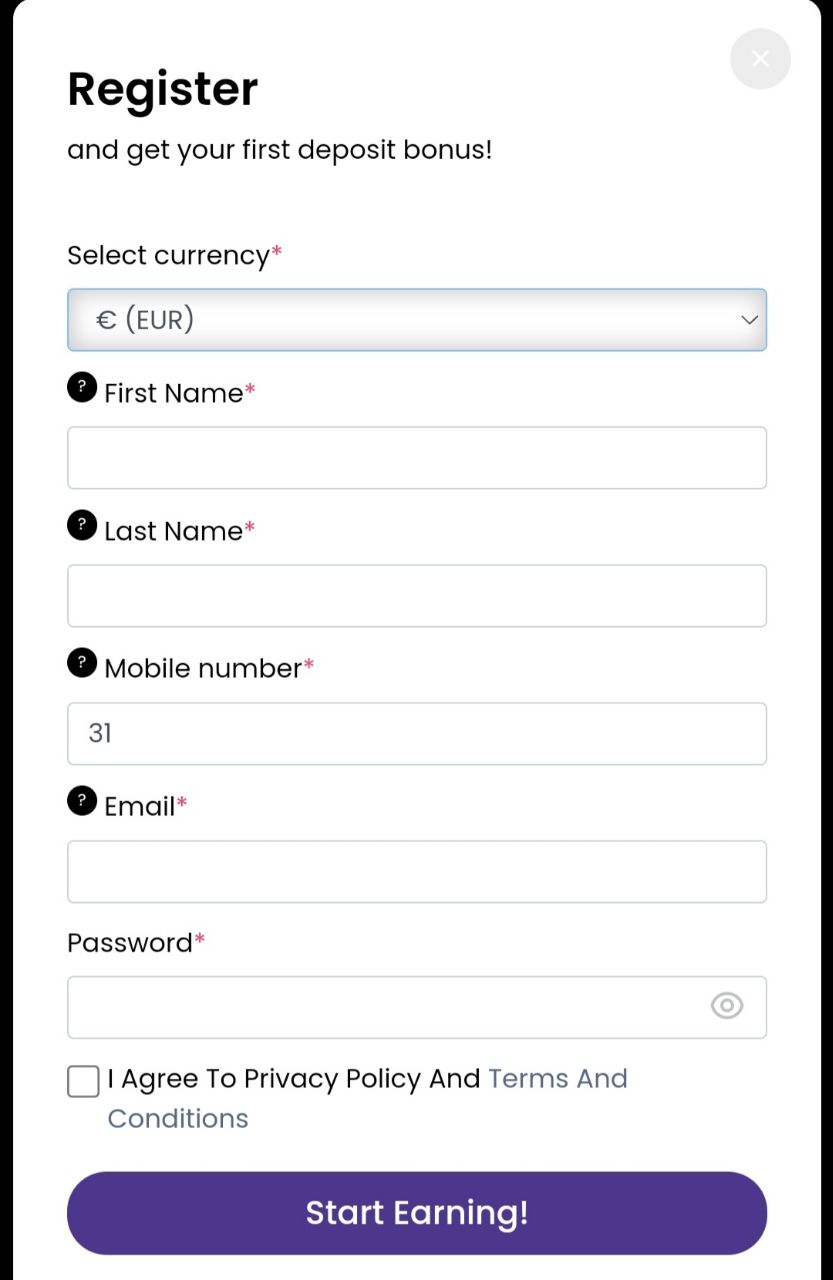Close the Register dialog
The width and height of the screenshot is (833, 1280).
coord(760,59)
